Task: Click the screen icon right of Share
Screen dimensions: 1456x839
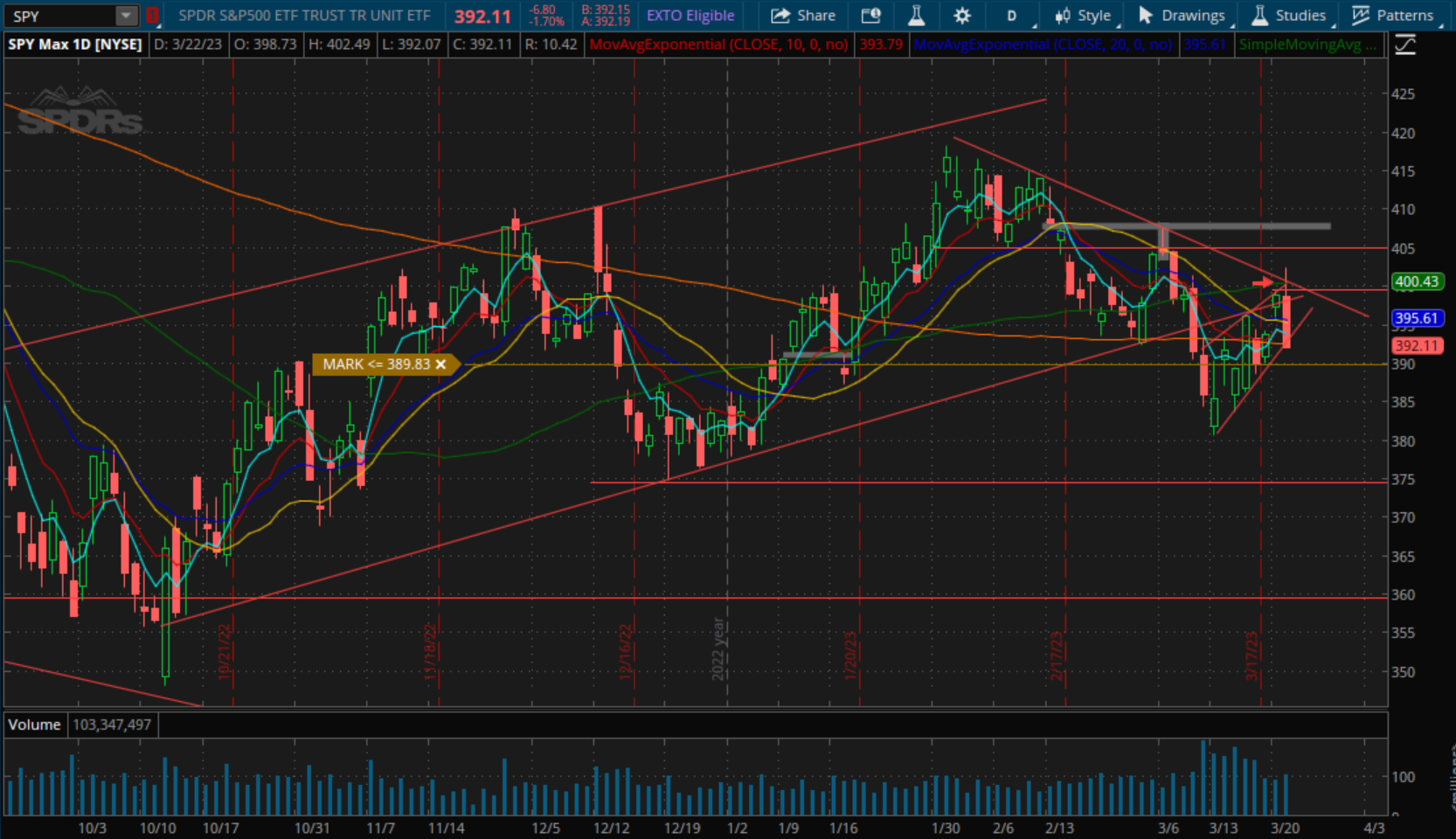Action: click(x=870, y=16)
